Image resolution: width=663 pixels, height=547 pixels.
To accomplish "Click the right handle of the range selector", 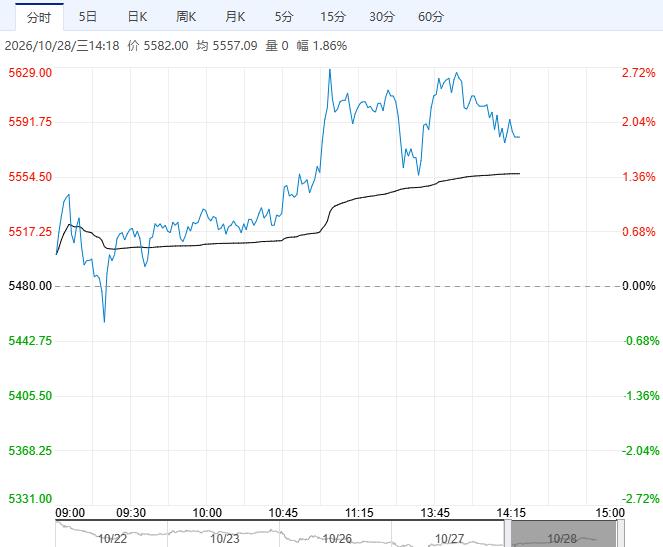I will [x=620, y=534].
